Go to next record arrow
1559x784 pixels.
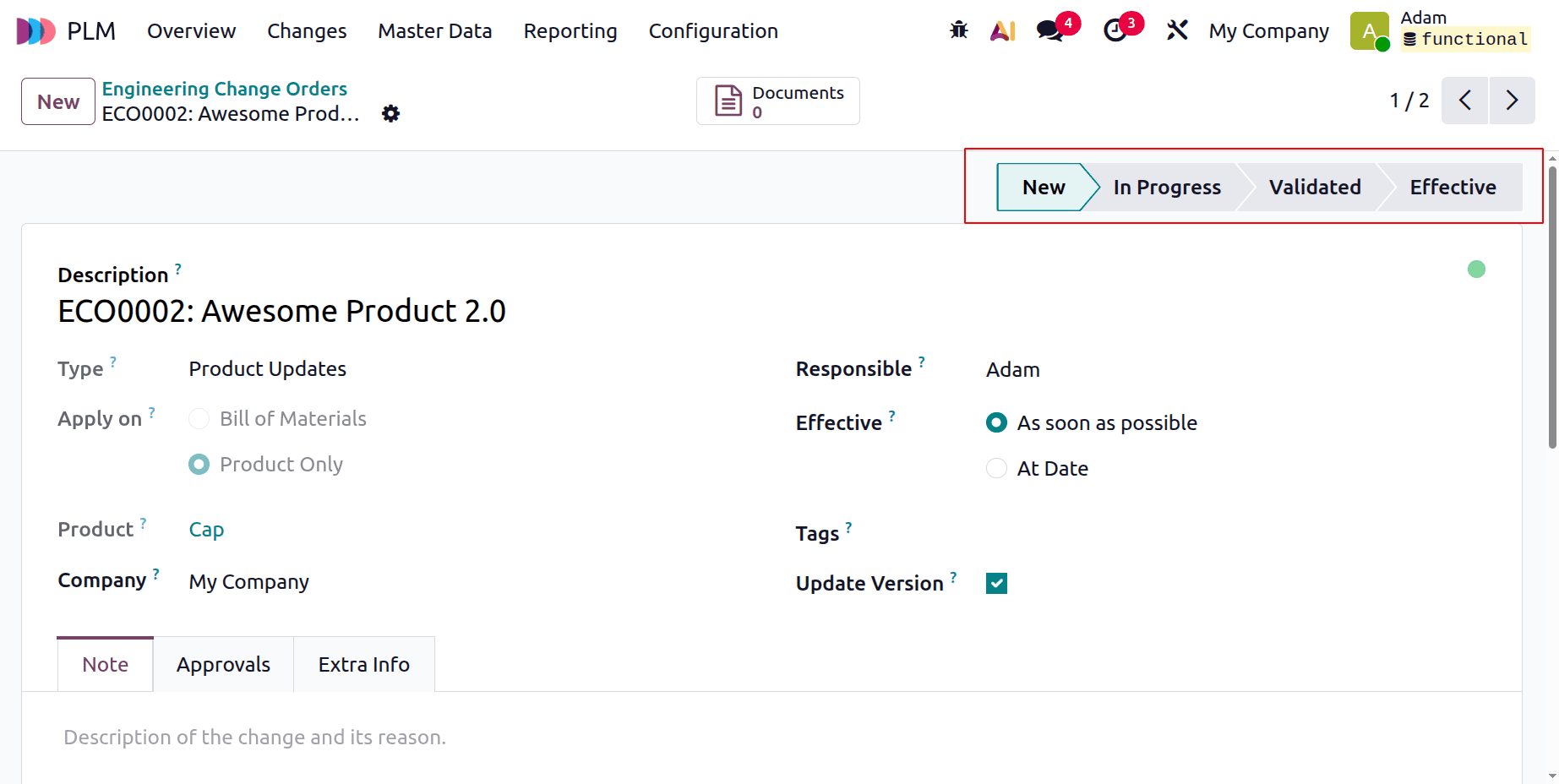pyautogui.click(x=1513, y=101)
